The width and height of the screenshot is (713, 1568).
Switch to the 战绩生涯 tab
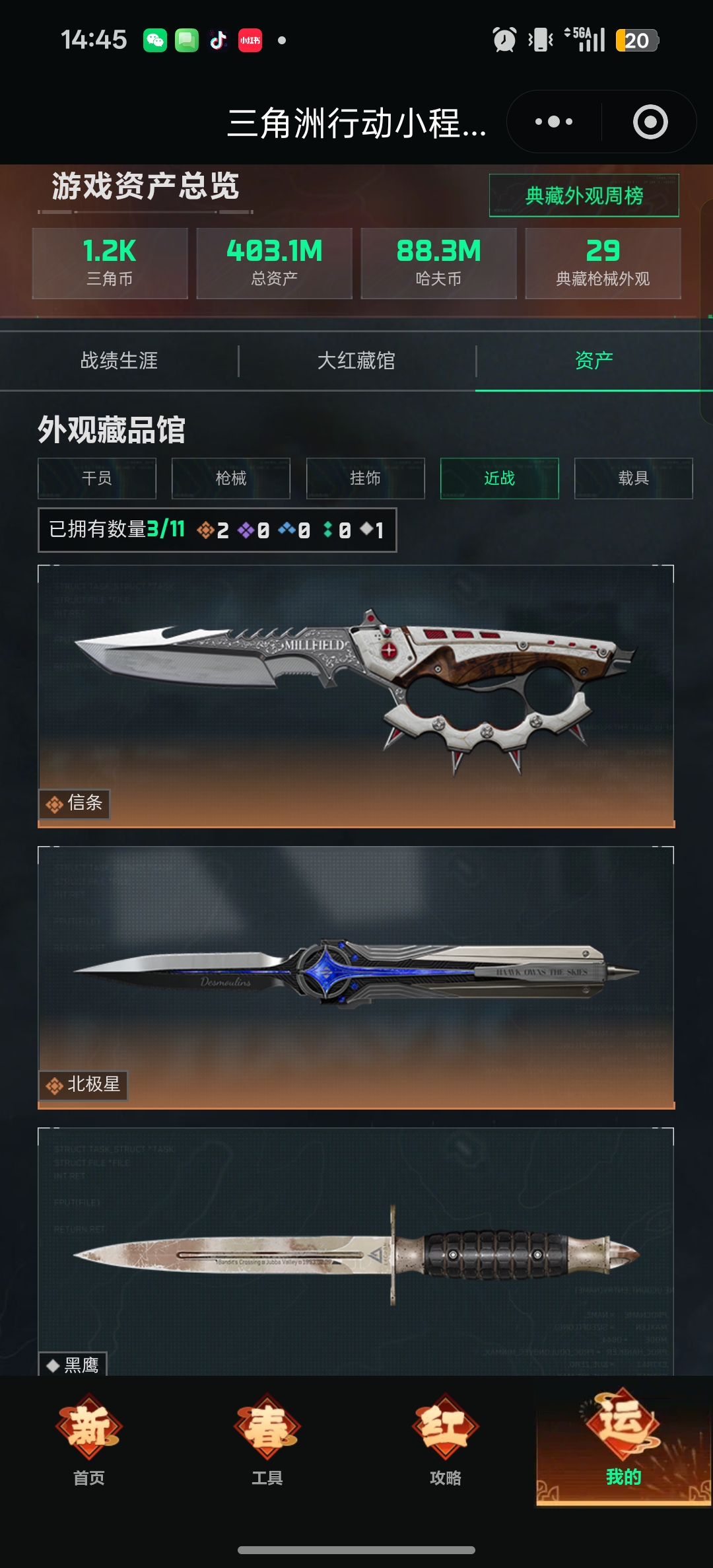(x=119, y=361)
